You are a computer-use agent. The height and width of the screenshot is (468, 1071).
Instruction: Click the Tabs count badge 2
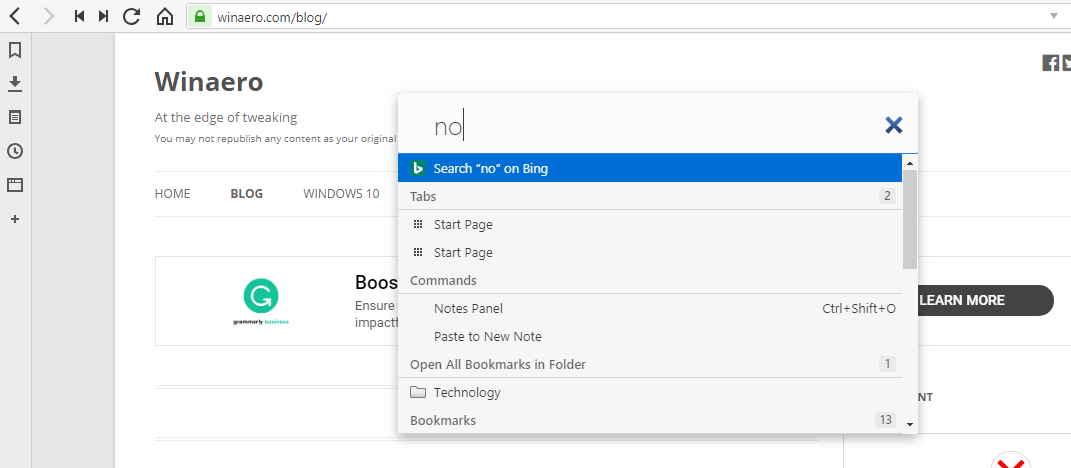(x=887, y=196)
